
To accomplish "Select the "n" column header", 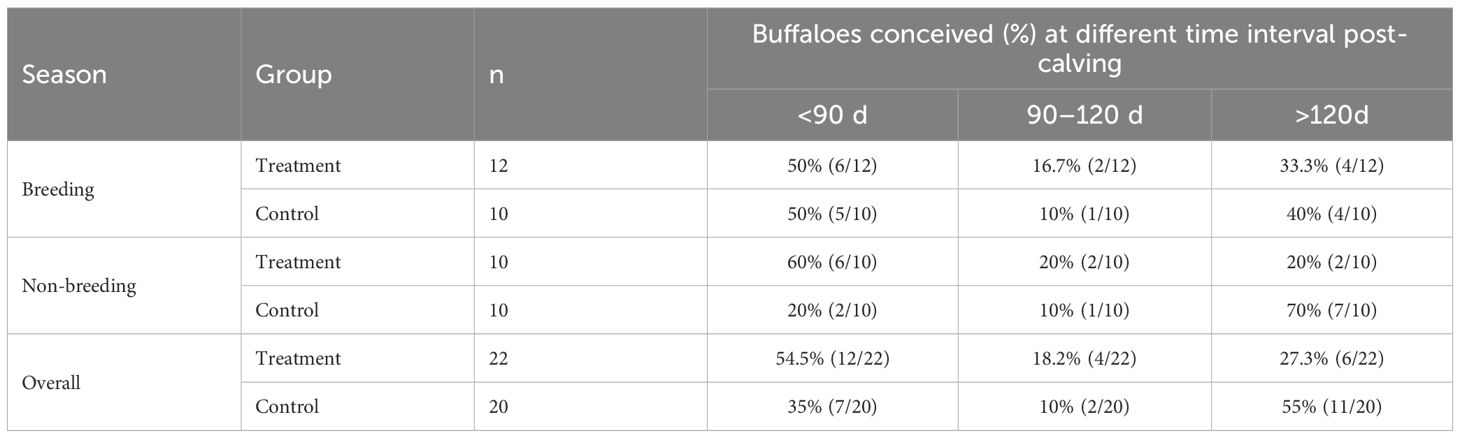I will coord(496,75).
